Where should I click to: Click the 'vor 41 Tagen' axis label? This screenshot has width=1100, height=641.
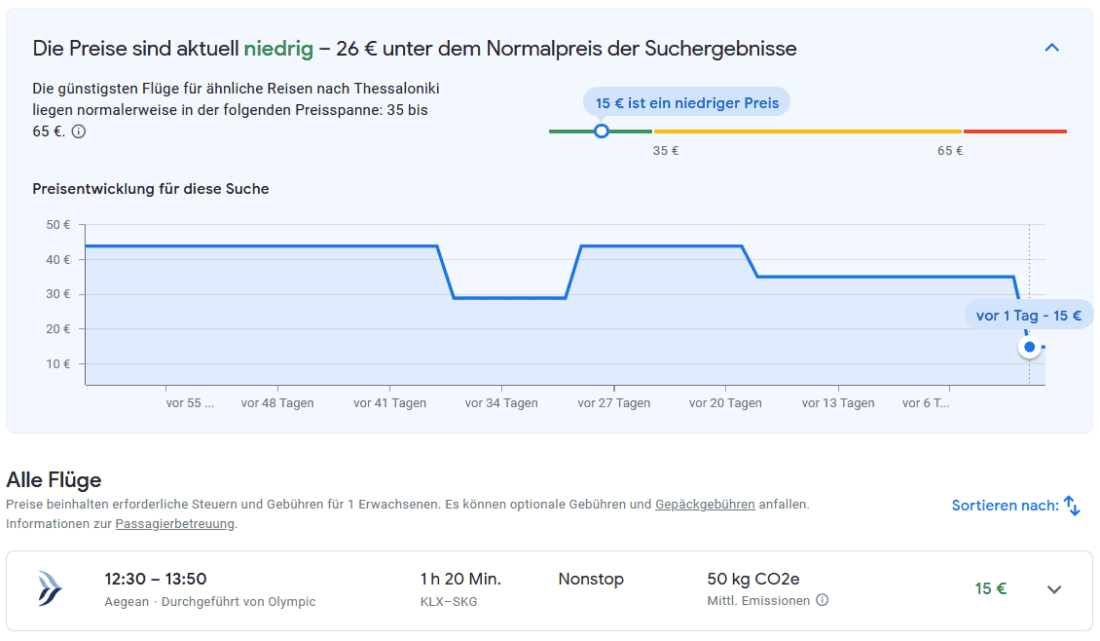pos(389,403)
